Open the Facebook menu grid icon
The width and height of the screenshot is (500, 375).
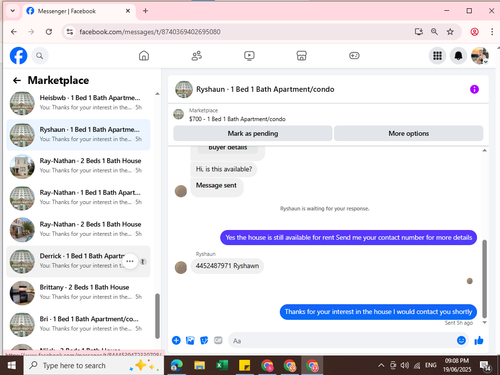(x=437, y=56)
